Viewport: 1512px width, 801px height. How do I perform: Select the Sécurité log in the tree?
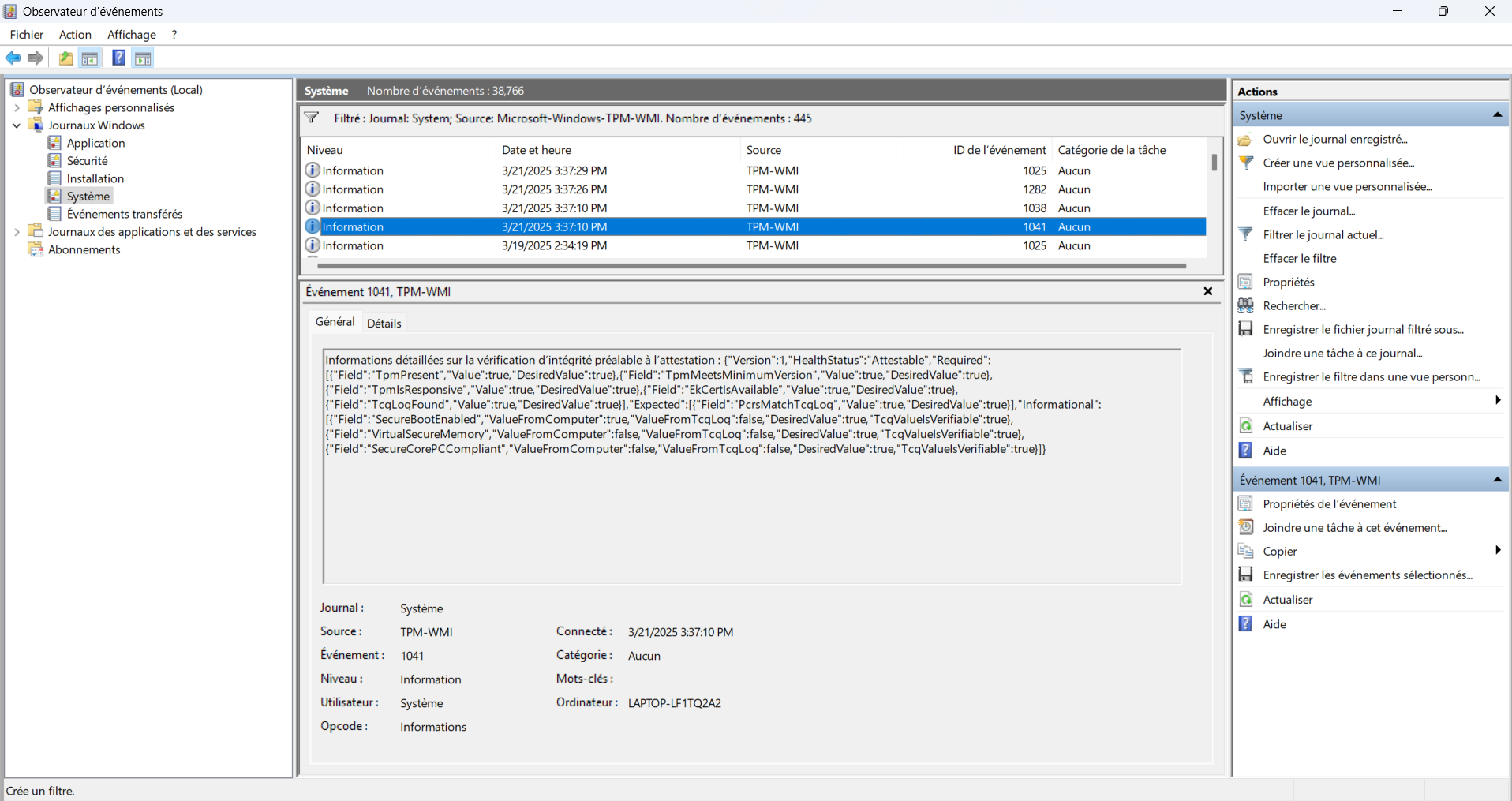coord(87,161)
